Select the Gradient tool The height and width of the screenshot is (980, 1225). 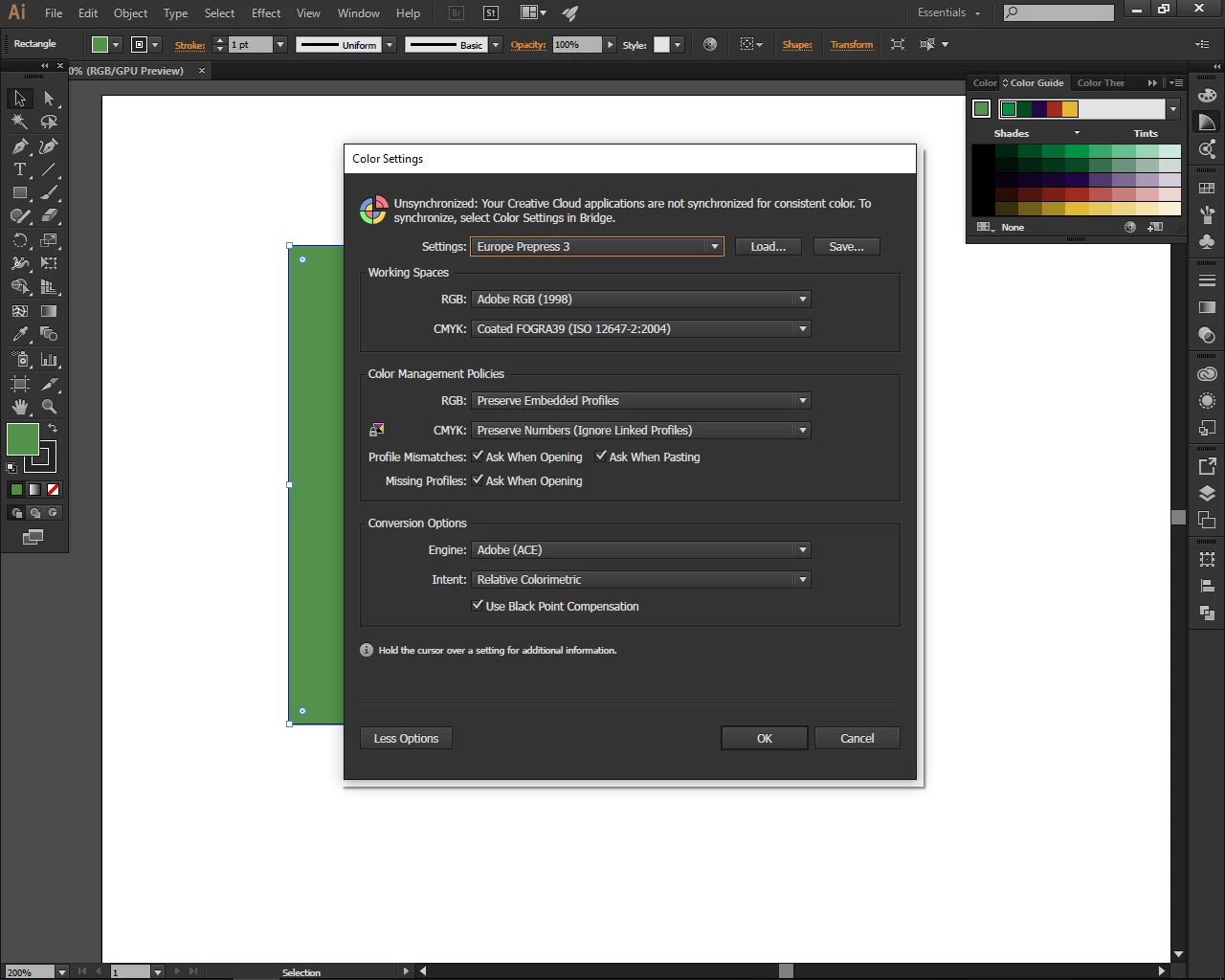[49, 311]
